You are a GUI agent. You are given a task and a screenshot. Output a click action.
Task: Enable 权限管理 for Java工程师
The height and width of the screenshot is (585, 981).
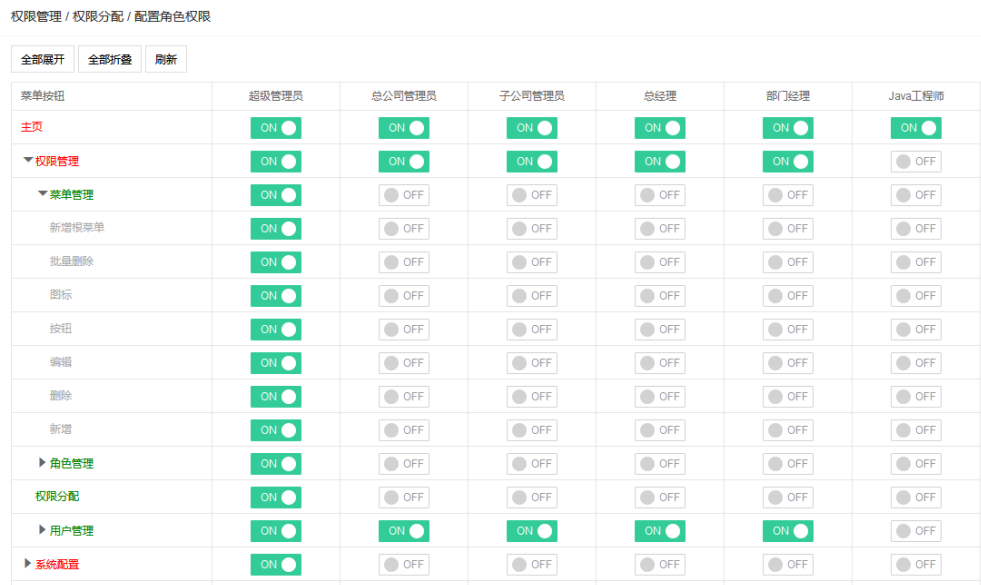[x=916, y=162]
